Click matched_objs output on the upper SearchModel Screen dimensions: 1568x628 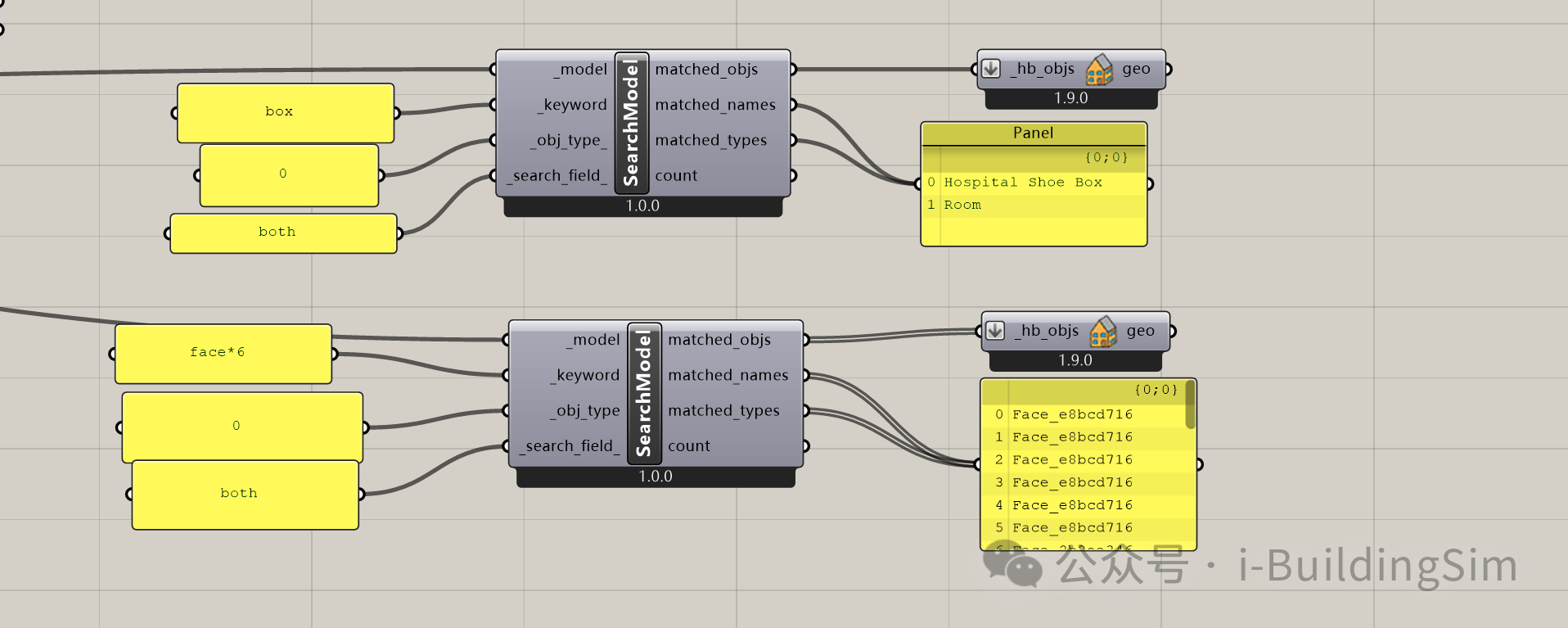click(706, 70)
